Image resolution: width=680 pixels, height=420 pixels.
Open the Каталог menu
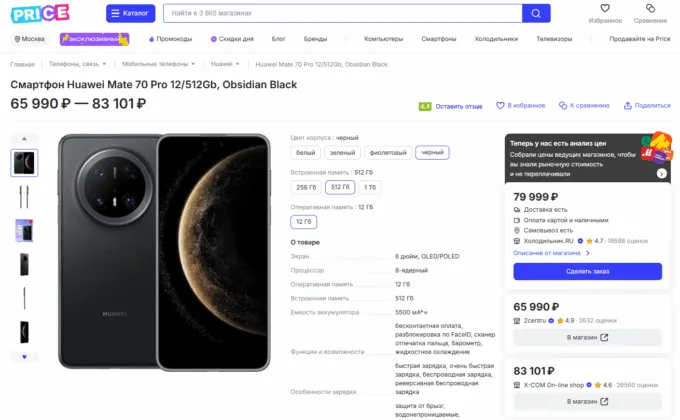(x=130, y=14)
